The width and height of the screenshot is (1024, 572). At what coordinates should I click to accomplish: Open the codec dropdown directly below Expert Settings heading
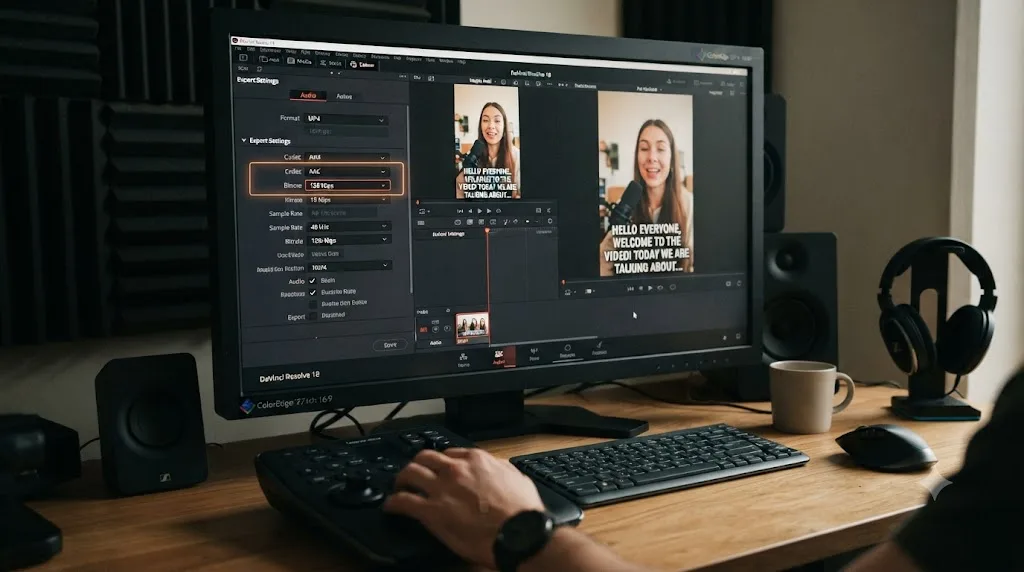(x=347, y=157)
